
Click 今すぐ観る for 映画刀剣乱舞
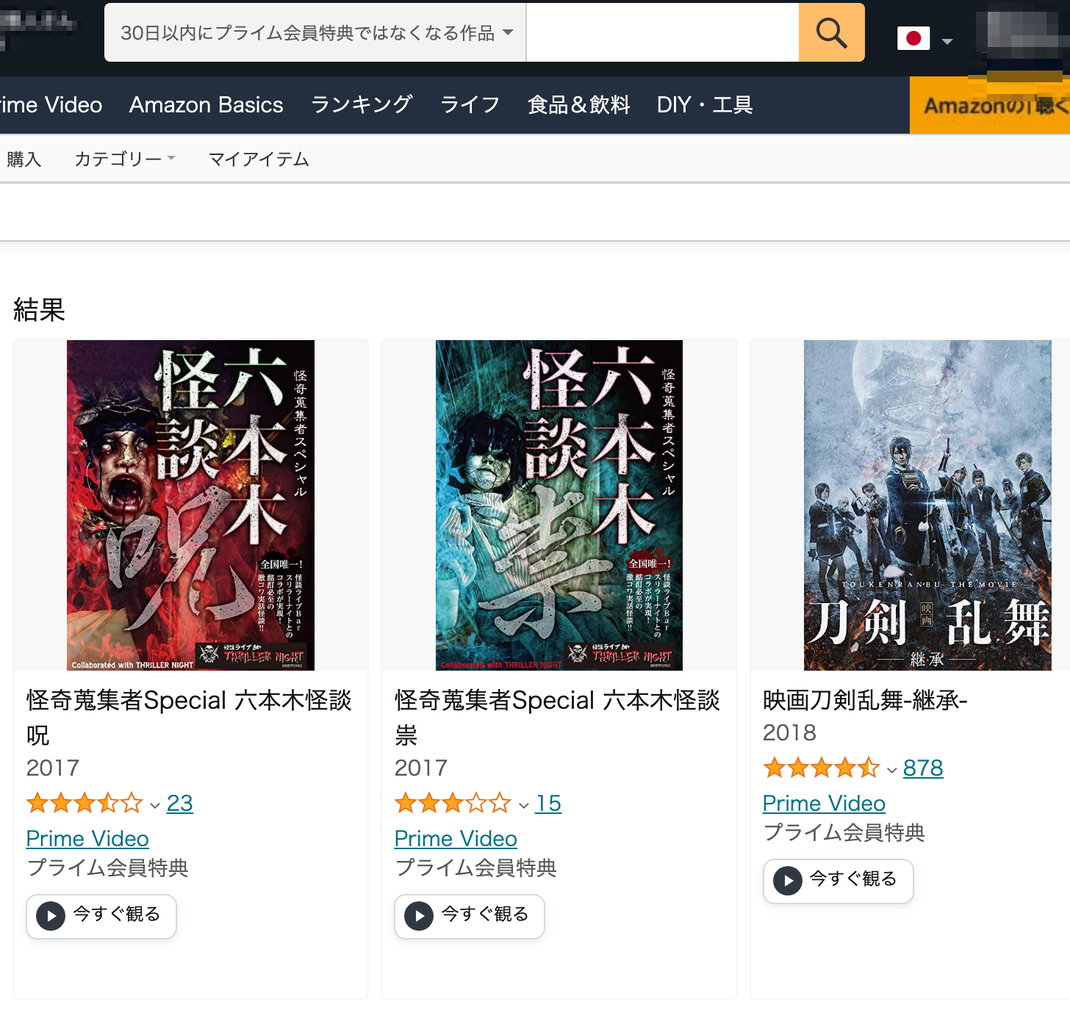pyautogui.click(x=838, y=880)
